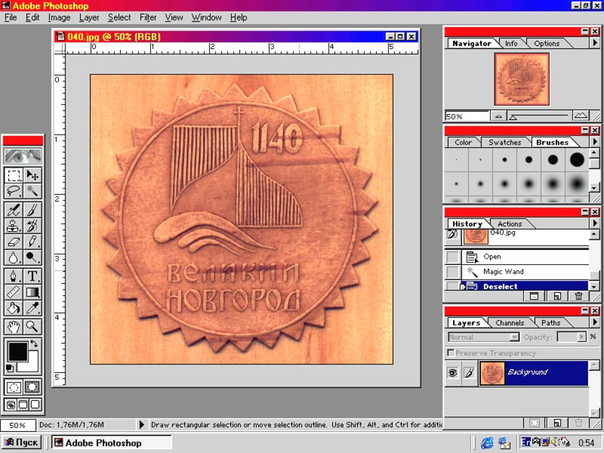
Task: Click the Пуск Start button
Action: tap(22, 443)
